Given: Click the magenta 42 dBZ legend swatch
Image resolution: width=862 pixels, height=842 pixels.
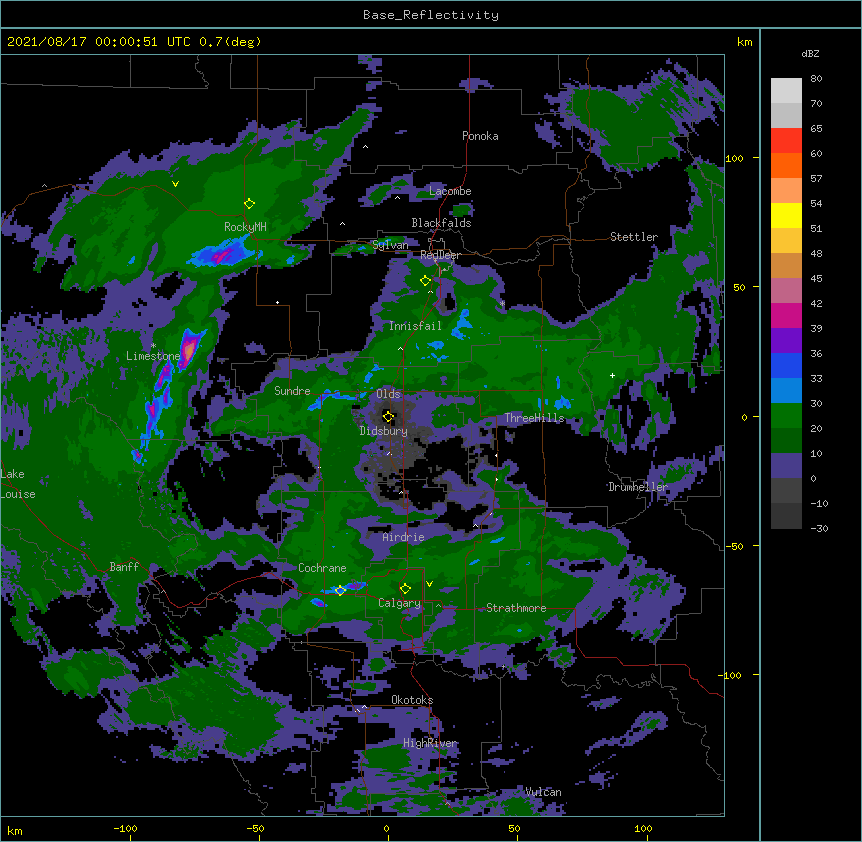Looking at the screenshot, I should pos(786,315).
